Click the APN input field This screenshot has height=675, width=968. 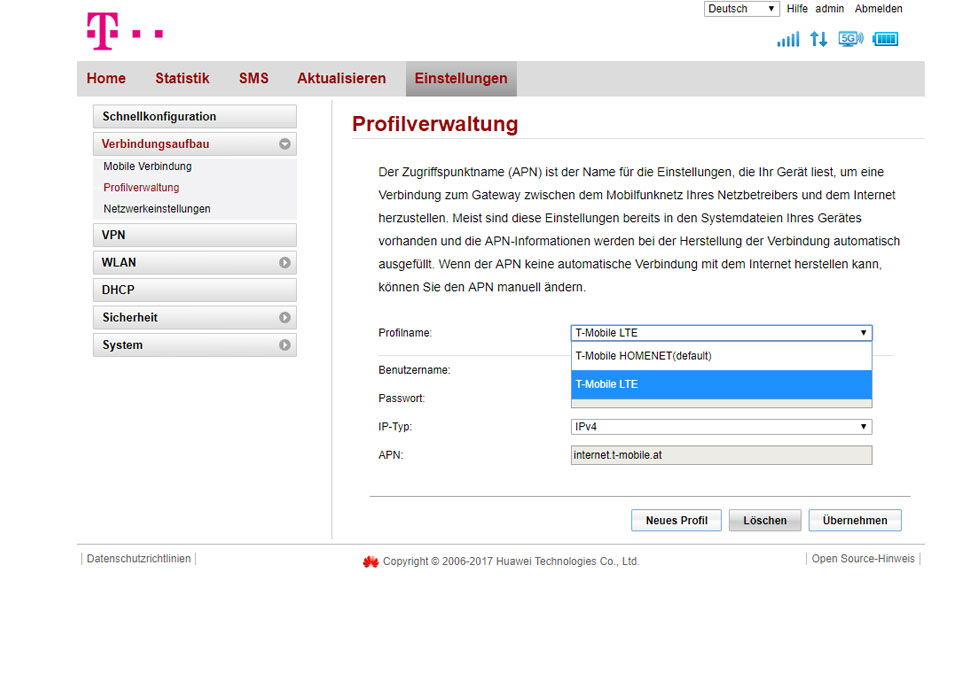[x=721, y=455]
